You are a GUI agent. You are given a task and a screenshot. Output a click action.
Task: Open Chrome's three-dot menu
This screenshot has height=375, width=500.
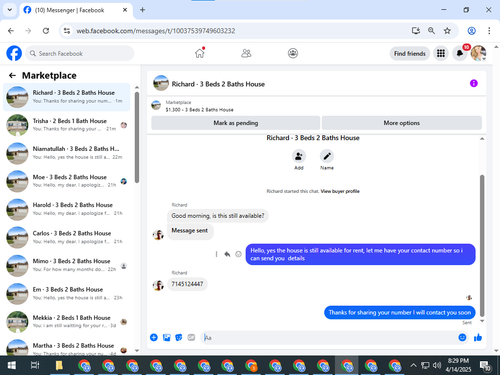coord(489,31)
